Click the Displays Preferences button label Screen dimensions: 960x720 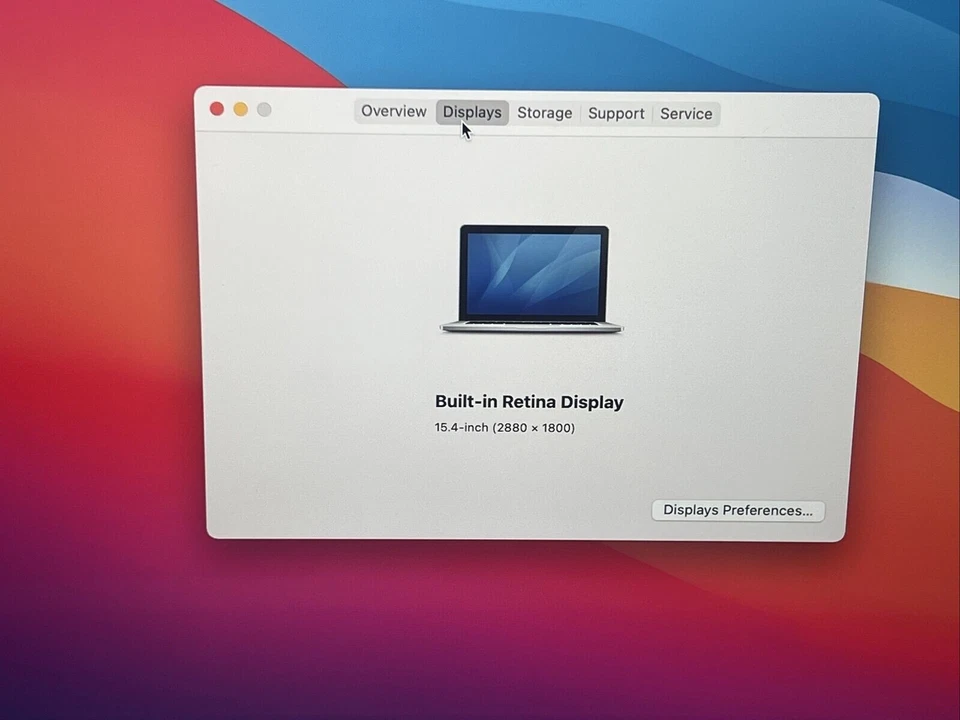[737, 510]
